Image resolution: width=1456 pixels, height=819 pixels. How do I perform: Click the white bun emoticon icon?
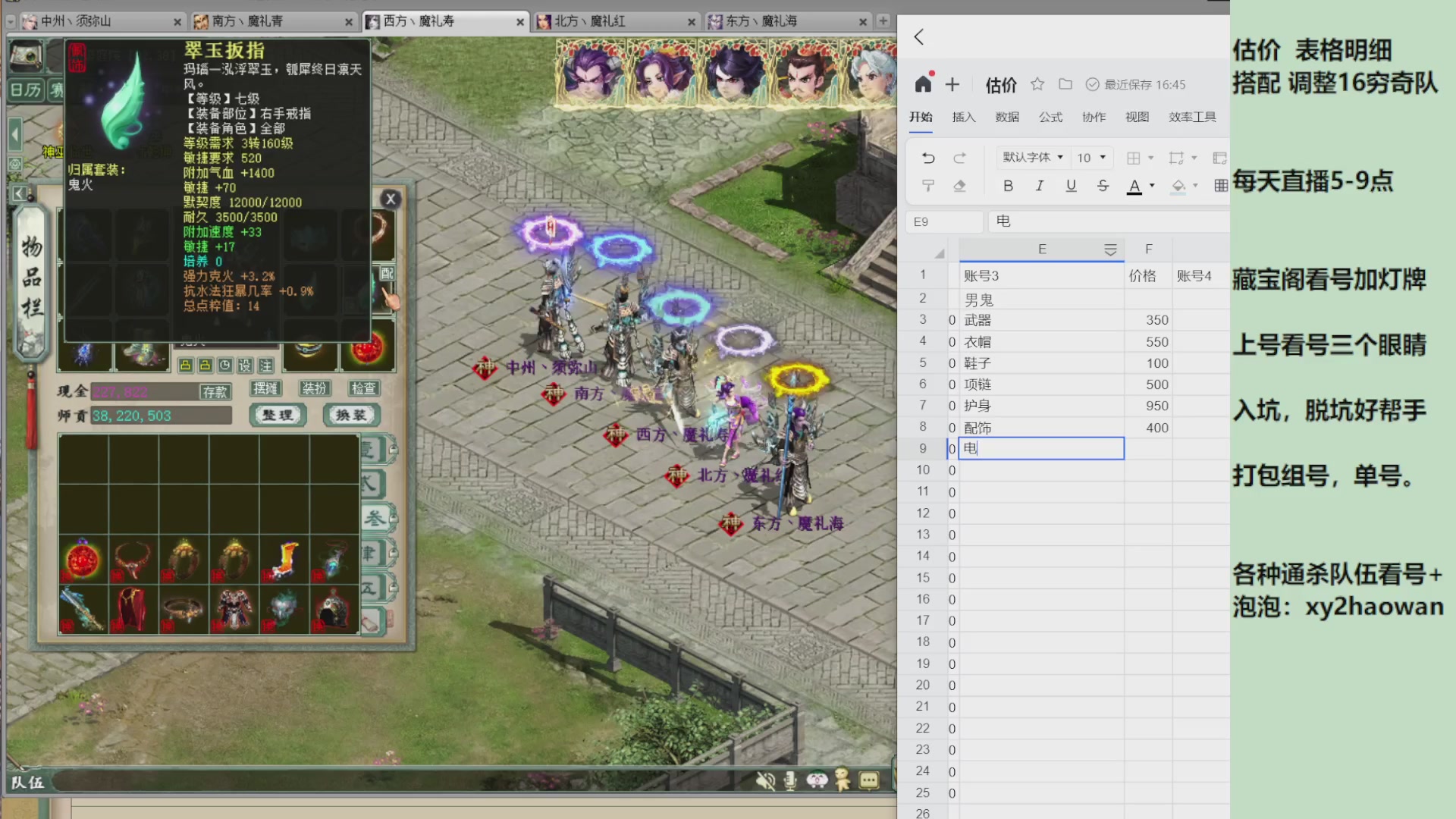pos(817,780)
